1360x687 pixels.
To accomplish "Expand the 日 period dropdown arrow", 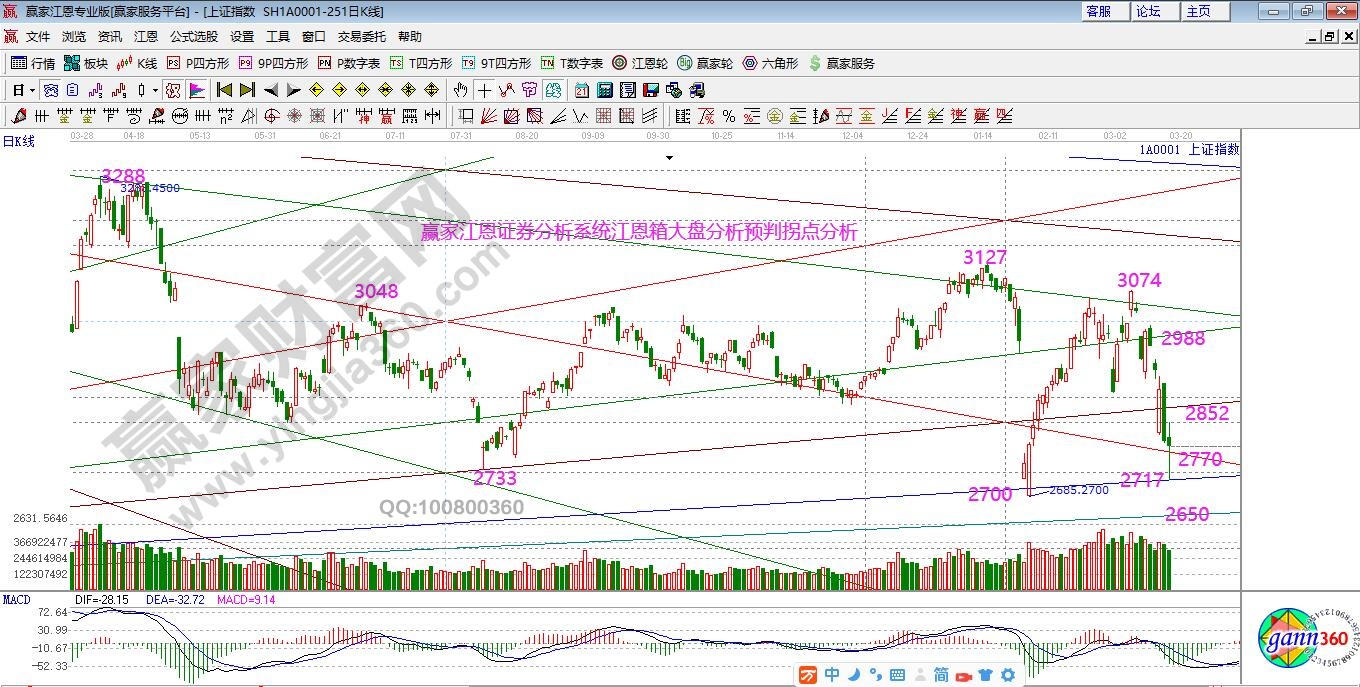I will 32,90.
